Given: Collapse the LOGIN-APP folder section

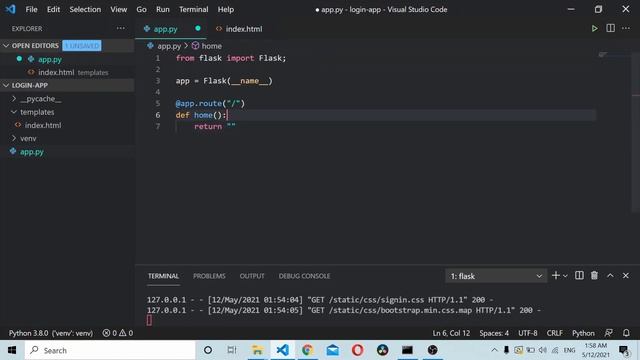Looking at the screenshot, I should tap(6, 85).
